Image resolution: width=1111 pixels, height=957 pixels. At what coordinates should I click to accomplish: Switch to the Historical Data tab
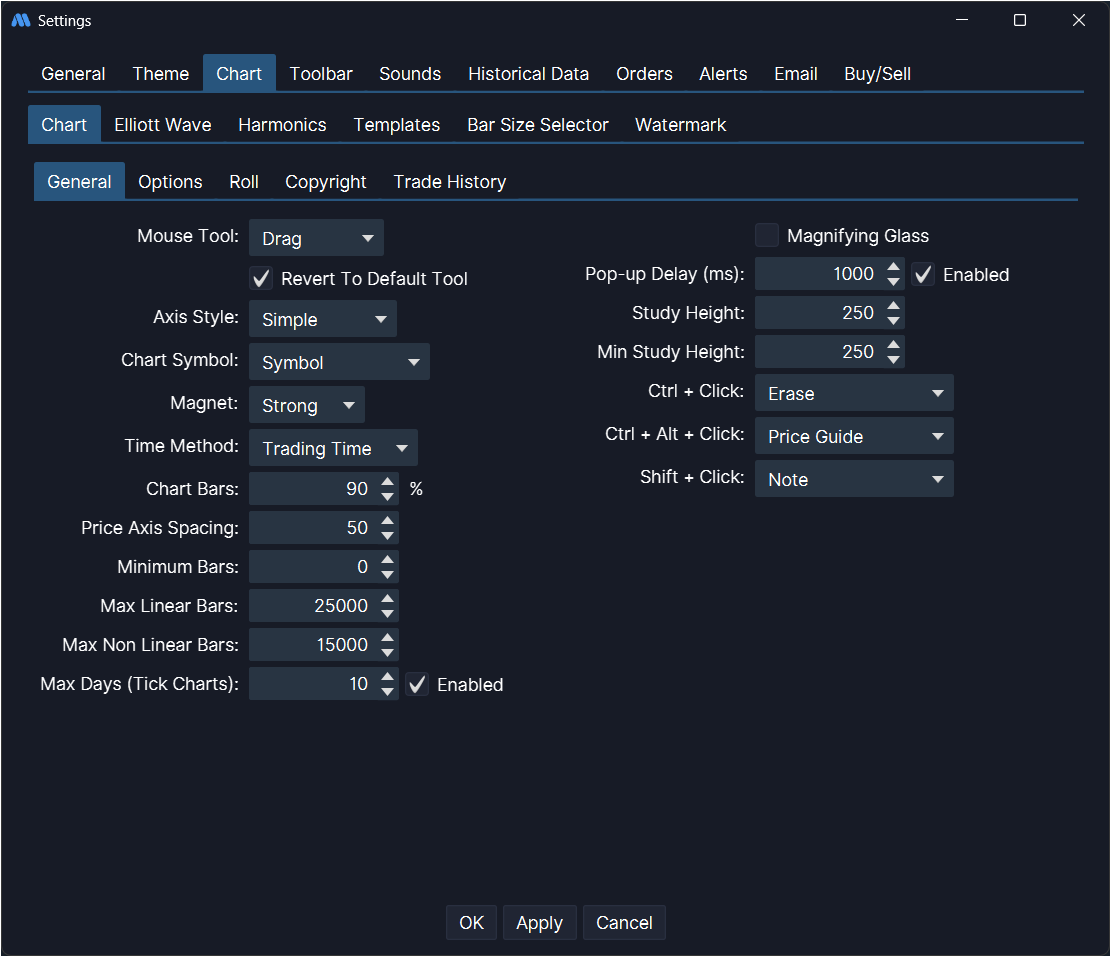tap(528, 74)
